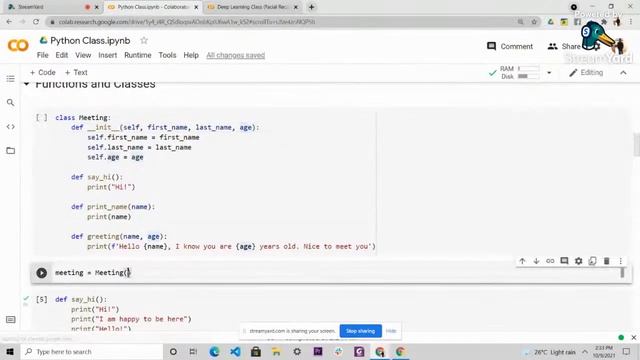Open the Files sidebar panel
Viewport: 640px width, 360px height.
click(x=11, y=151)
